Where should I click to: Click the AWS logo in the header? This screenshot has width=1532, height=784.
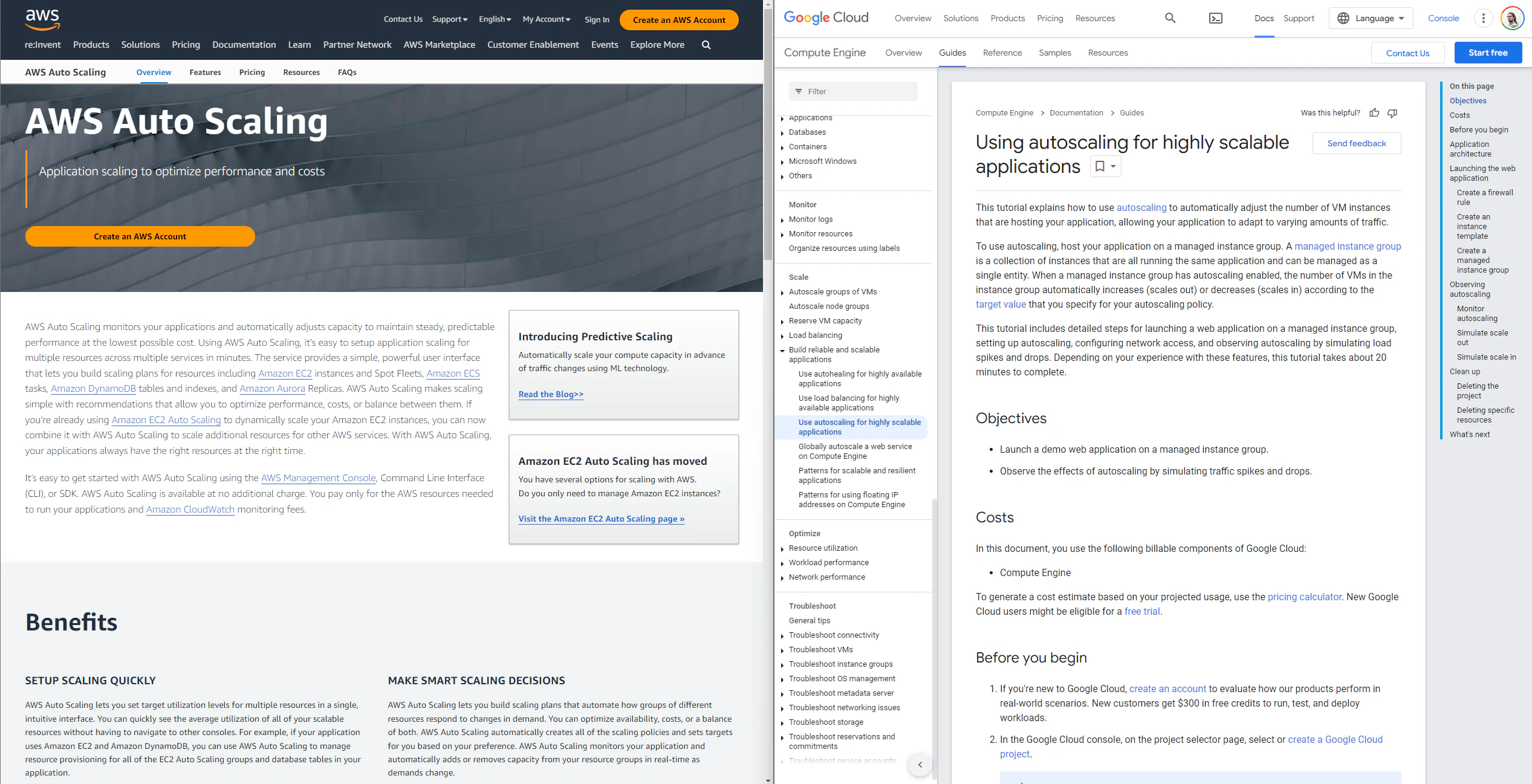pyautogui.click(x=43, y=20)
